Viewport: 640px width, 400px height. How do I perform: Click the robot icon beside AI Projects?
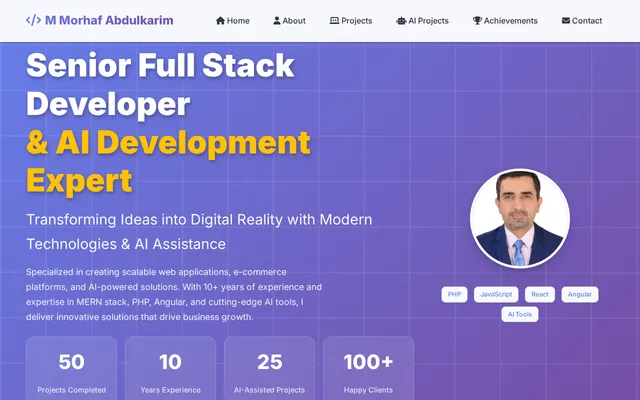tap(401, 20)
